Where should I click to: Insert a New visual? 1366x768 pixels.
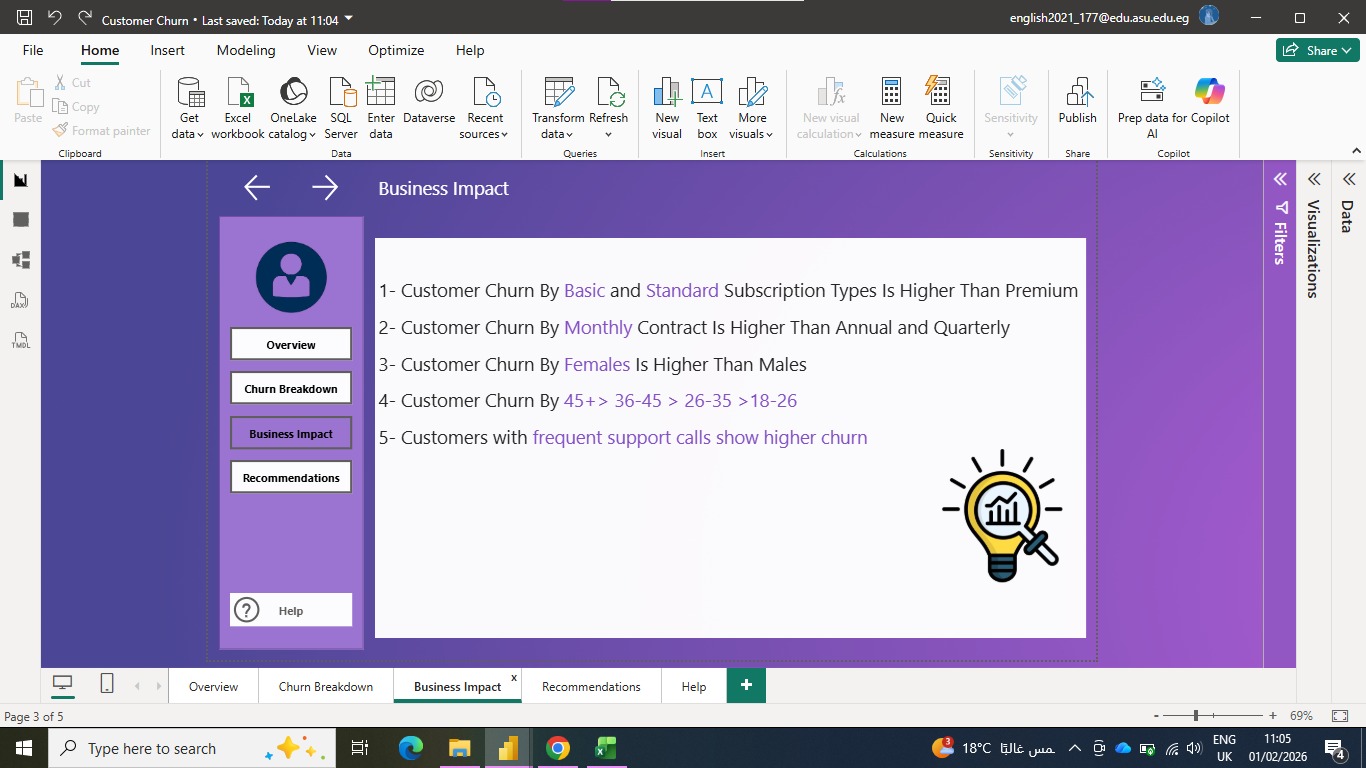(667, 108)
